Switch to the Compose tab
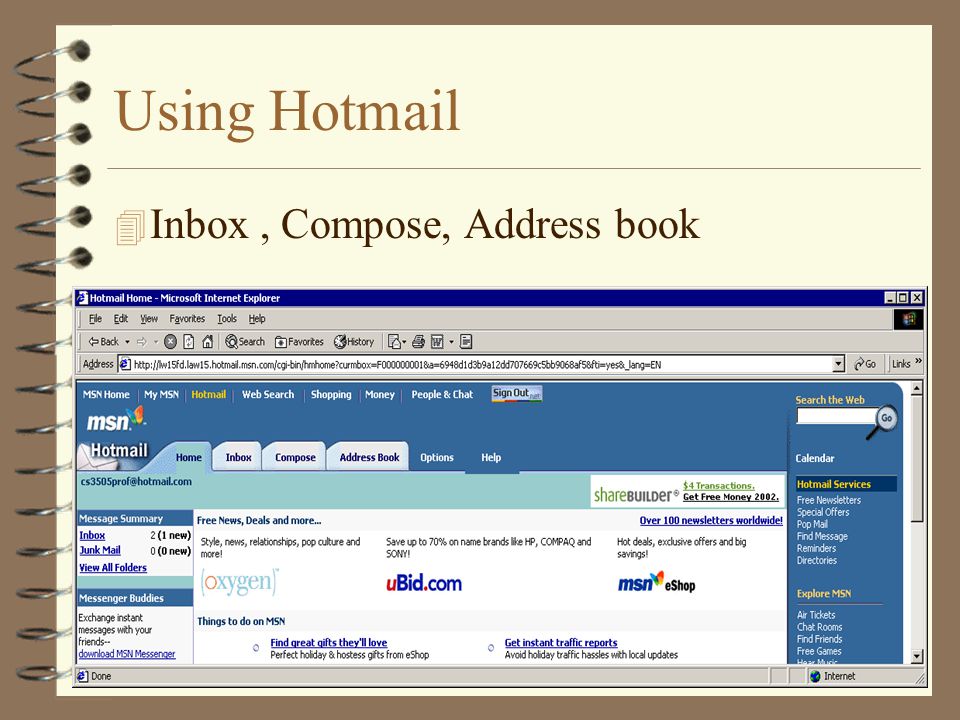Viewport: 960px width, 720px height. point(295,457)
